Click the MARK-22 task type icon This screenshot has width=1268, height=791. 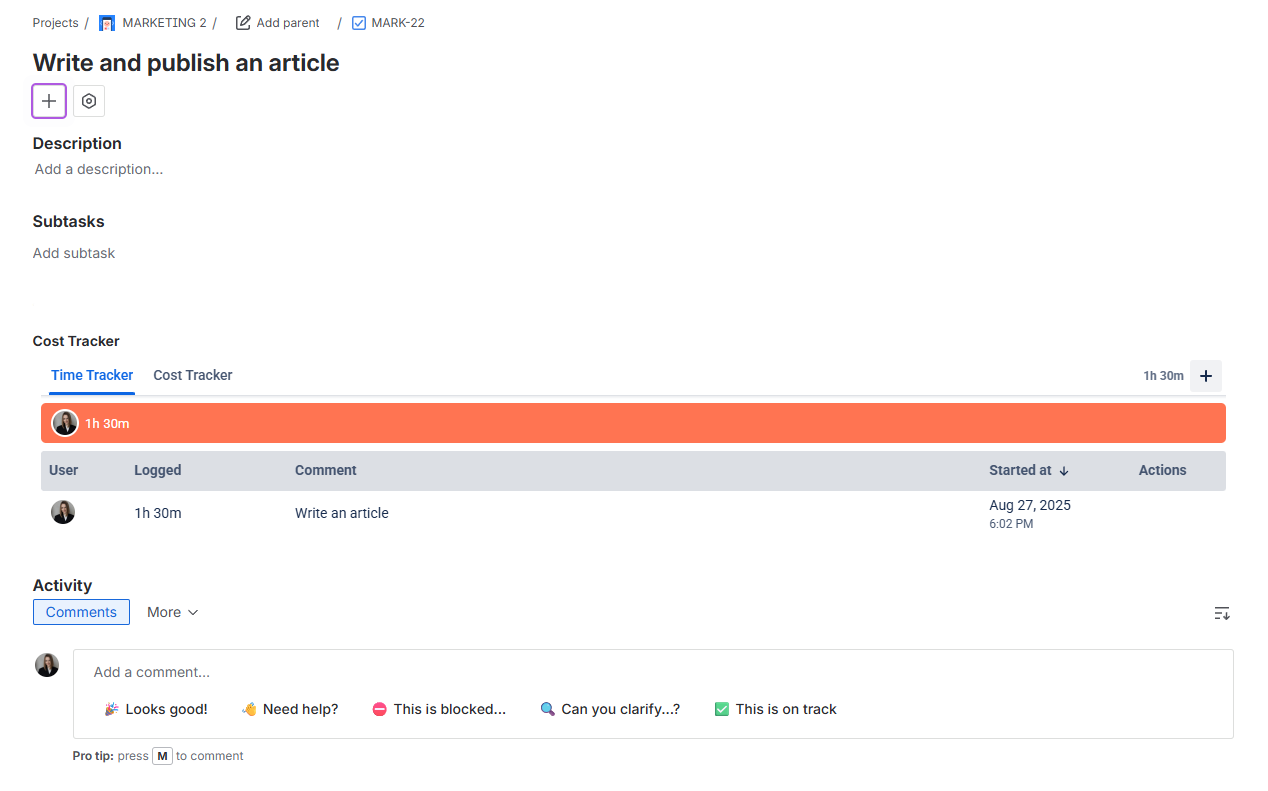point(359,23)
